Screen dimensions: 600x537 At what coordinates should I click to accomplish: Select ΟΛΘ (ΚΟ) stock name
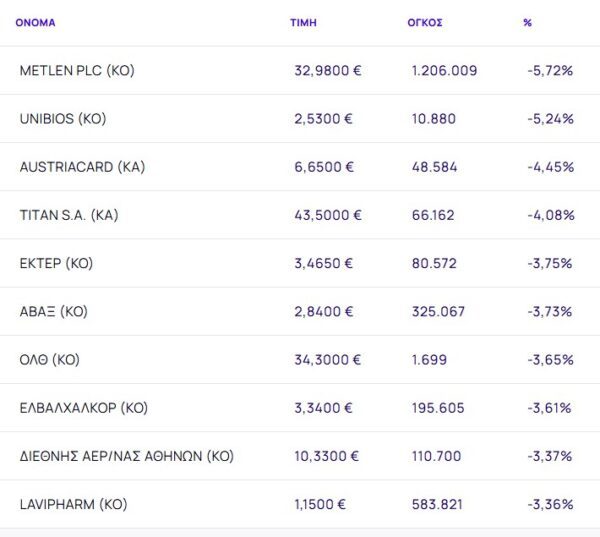click(50, 359)
